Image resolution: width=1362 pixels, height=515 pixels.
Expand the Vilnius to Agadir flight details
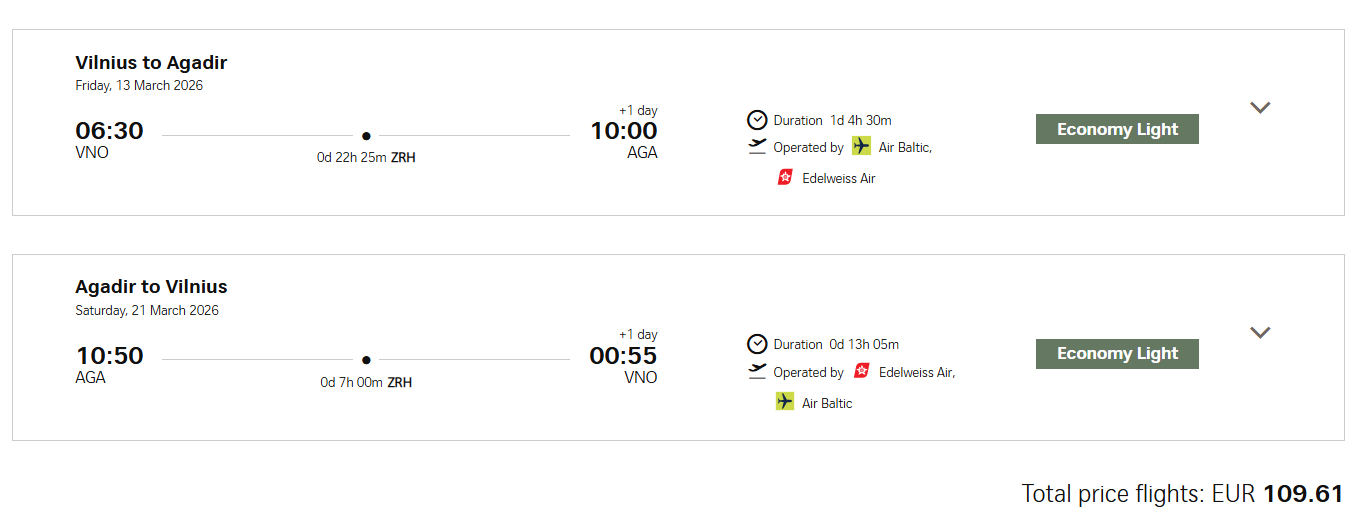pyautogui.click(x=1260, y=108)
